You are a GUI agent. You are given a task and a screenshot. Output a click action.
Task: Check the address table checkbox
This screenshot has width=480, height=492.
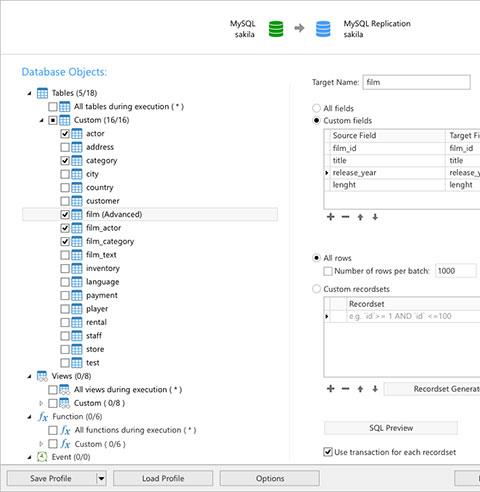tap(65, 147)
